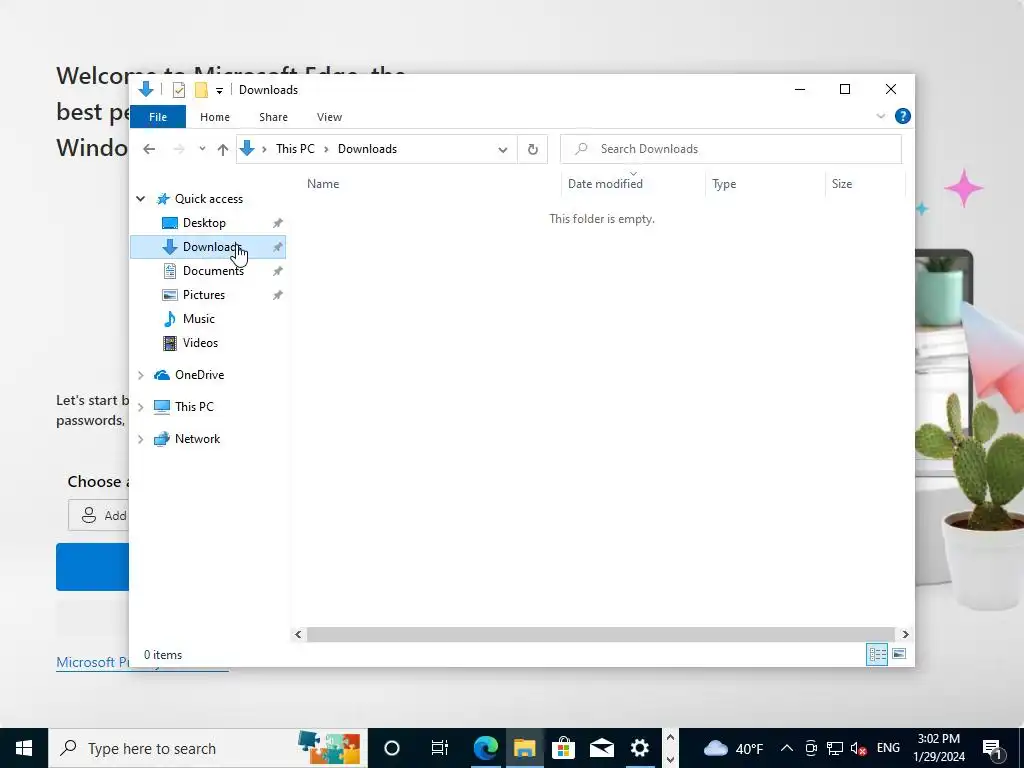Open Explorer Help question mark icon

(x=903, y=116)
